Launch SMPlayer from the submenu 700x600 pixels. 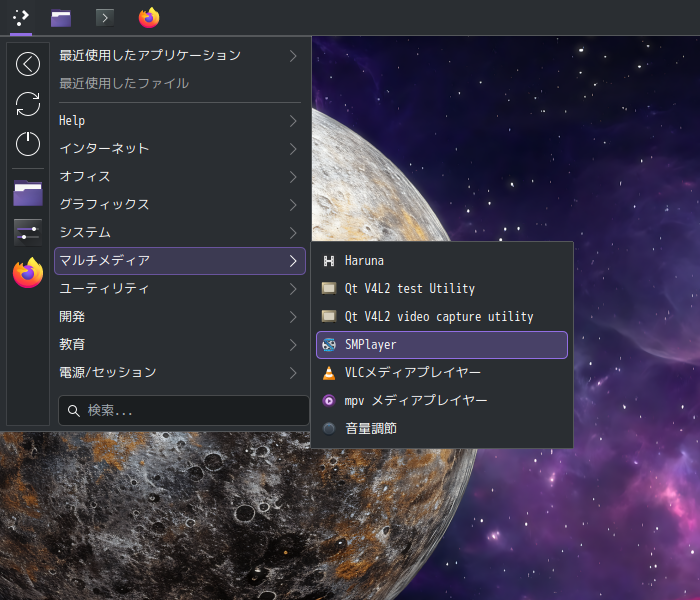point(442,345)
